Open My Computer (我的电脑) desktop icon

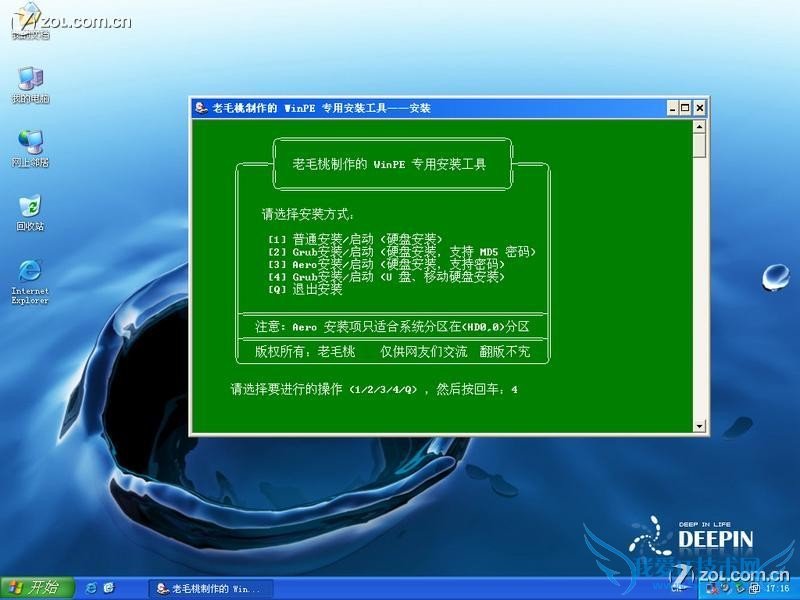(x=30, y=80)
